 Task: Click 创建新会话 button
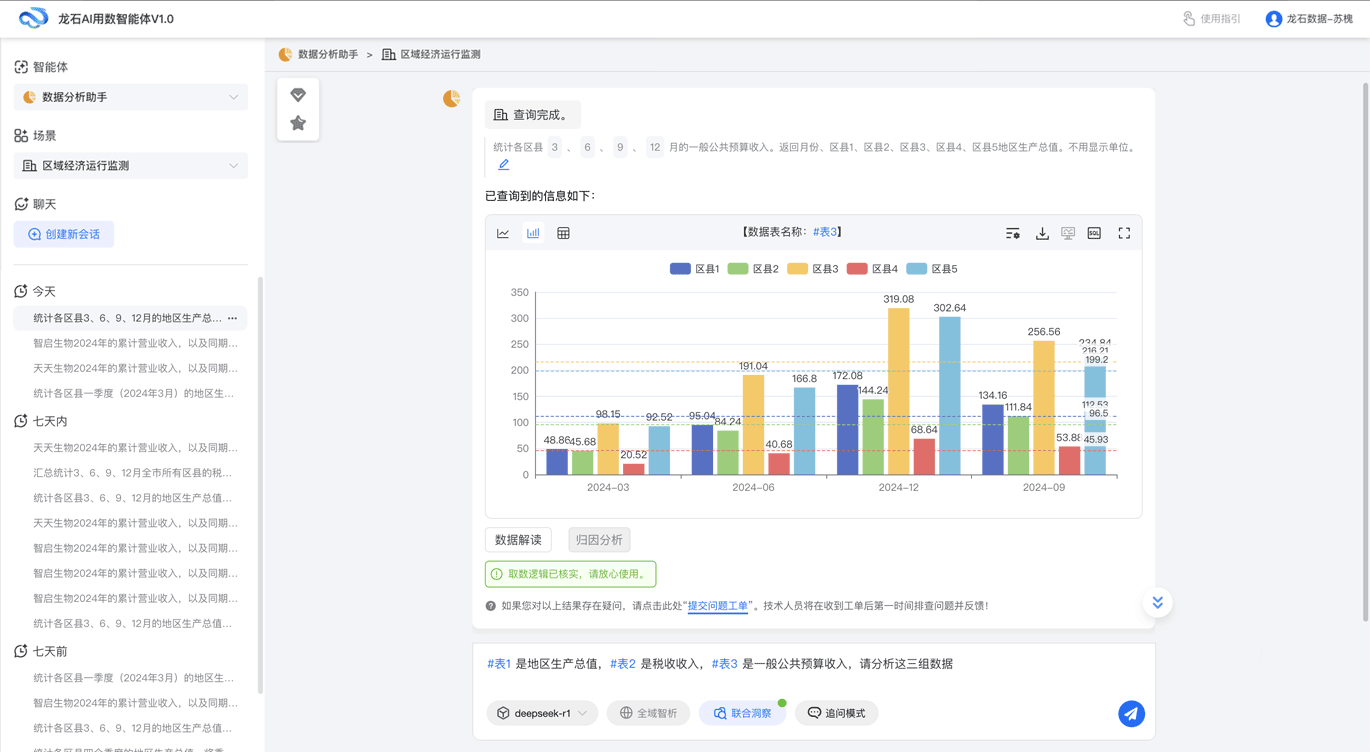click(64, 234)
